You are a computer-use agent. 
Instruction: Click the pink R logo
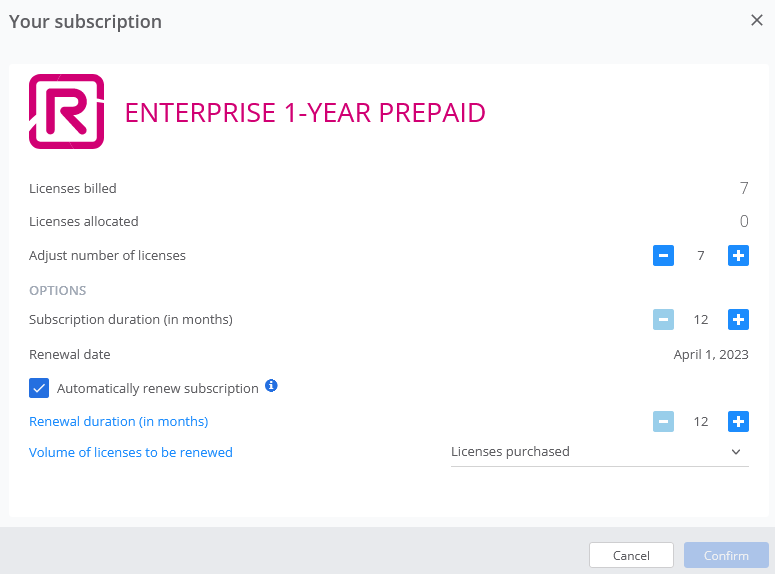pyautogui.click(x=67, y=112)
